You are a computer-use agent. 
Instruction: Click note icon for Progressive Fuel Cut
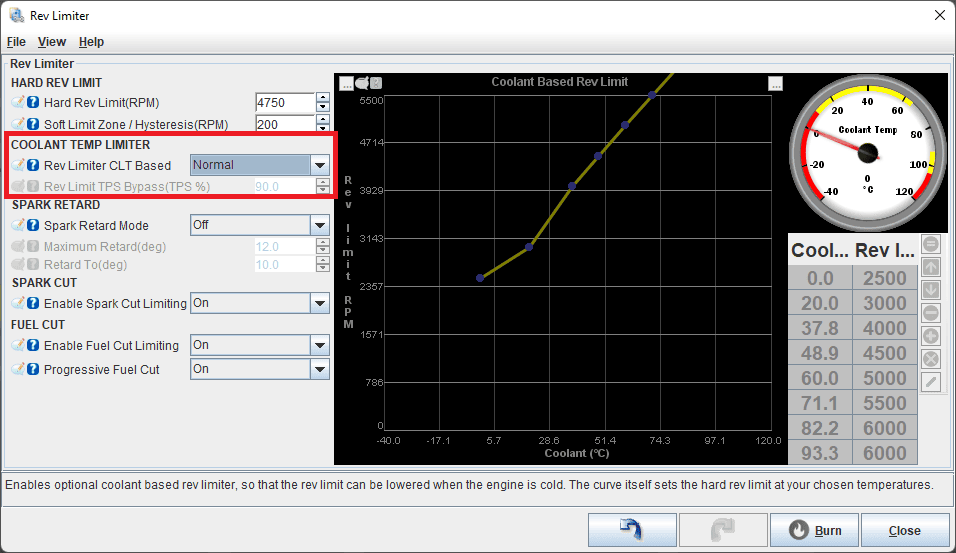(x=18, y=369)
